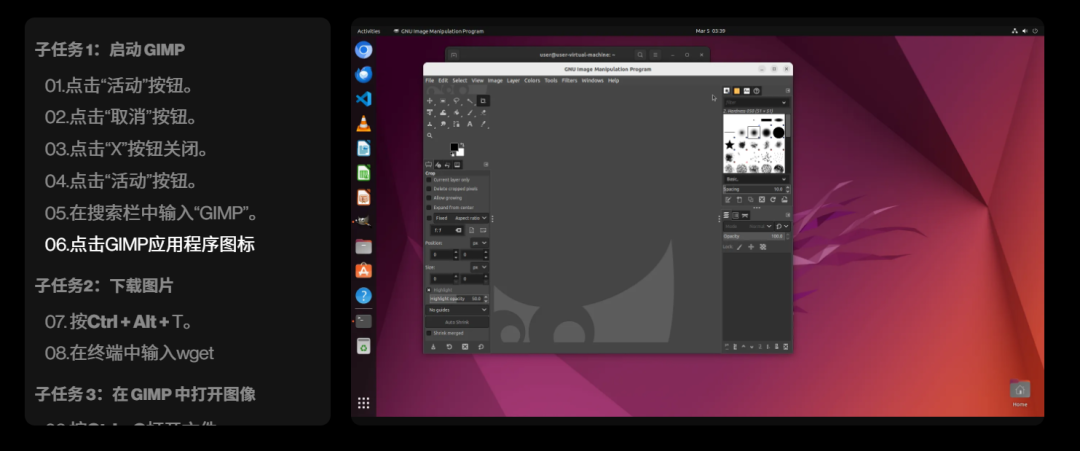Select the Paths tool

pos(457,124)
